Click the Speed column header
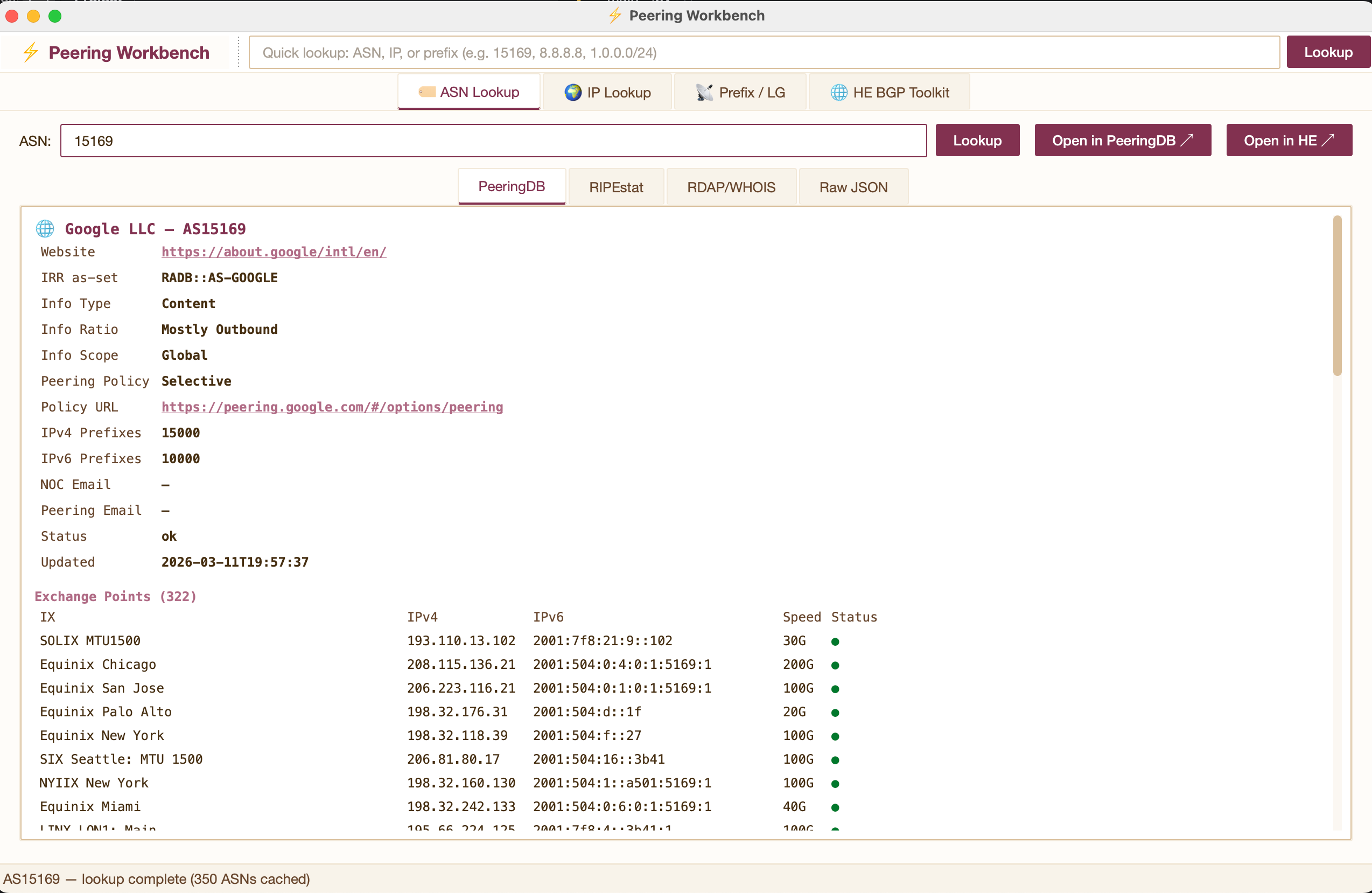The width and height of the screenshot is (1372, 893). click(802, 617)
